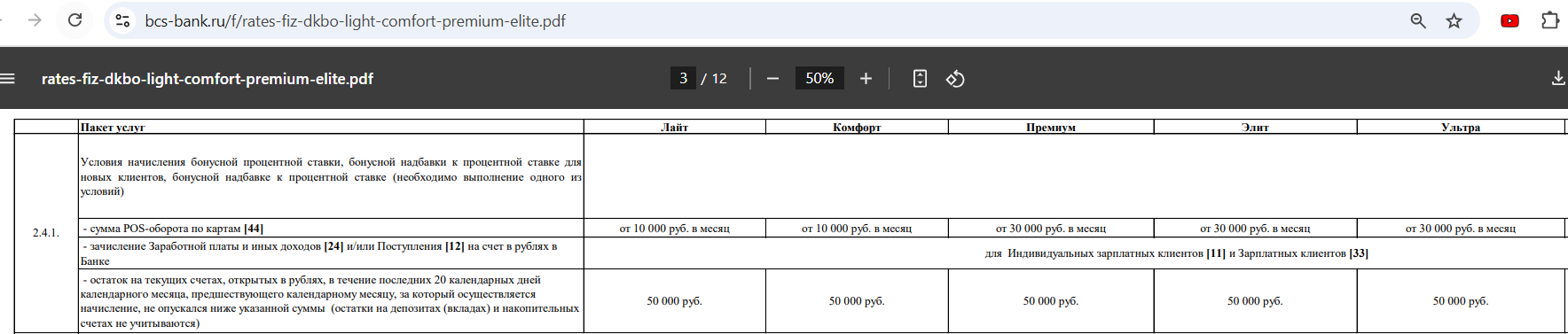The width and height of the screenshot is (1568, 334).
Task: Click 'от 10 000 руб. в месяц' under Комфорт
Action: [857, 229]
